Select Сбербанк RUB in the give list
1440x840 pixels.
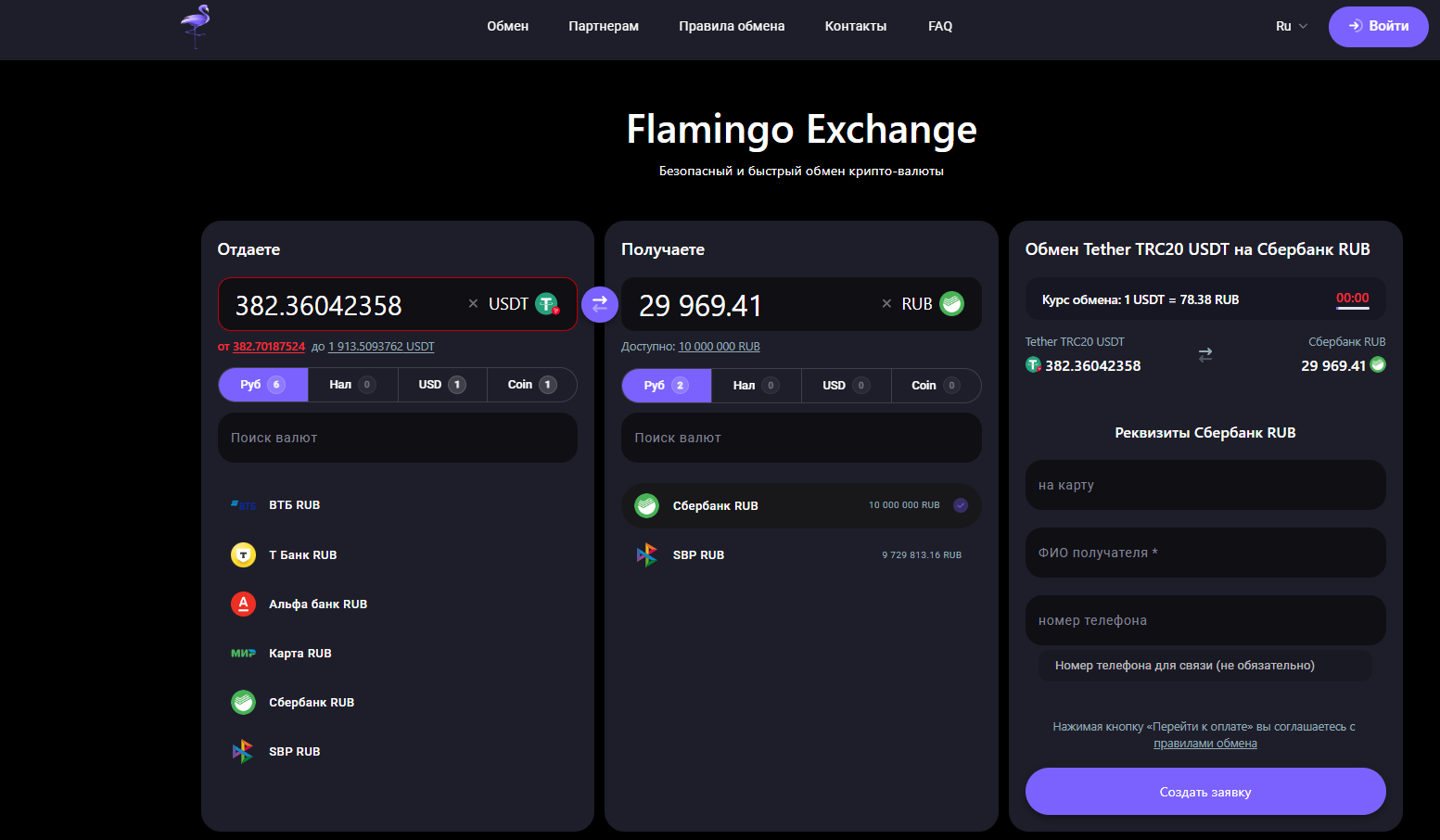398,702
